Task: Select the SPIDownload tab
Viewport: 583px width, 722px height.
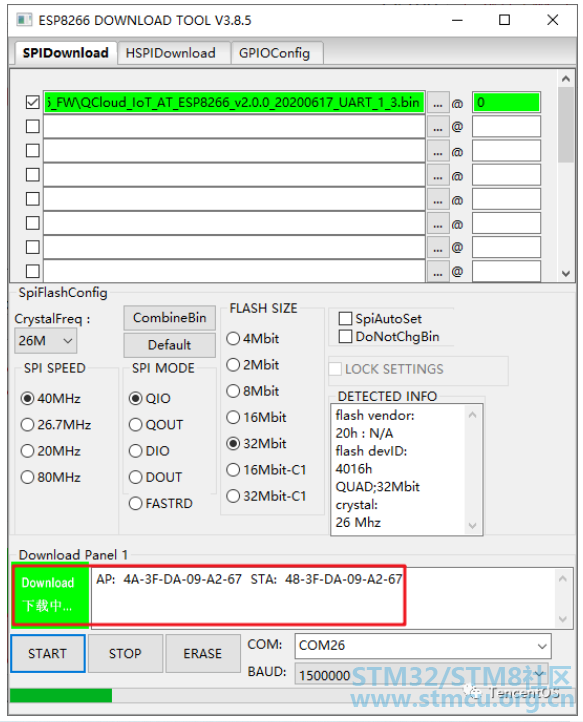Action: [x=65, y=53]
